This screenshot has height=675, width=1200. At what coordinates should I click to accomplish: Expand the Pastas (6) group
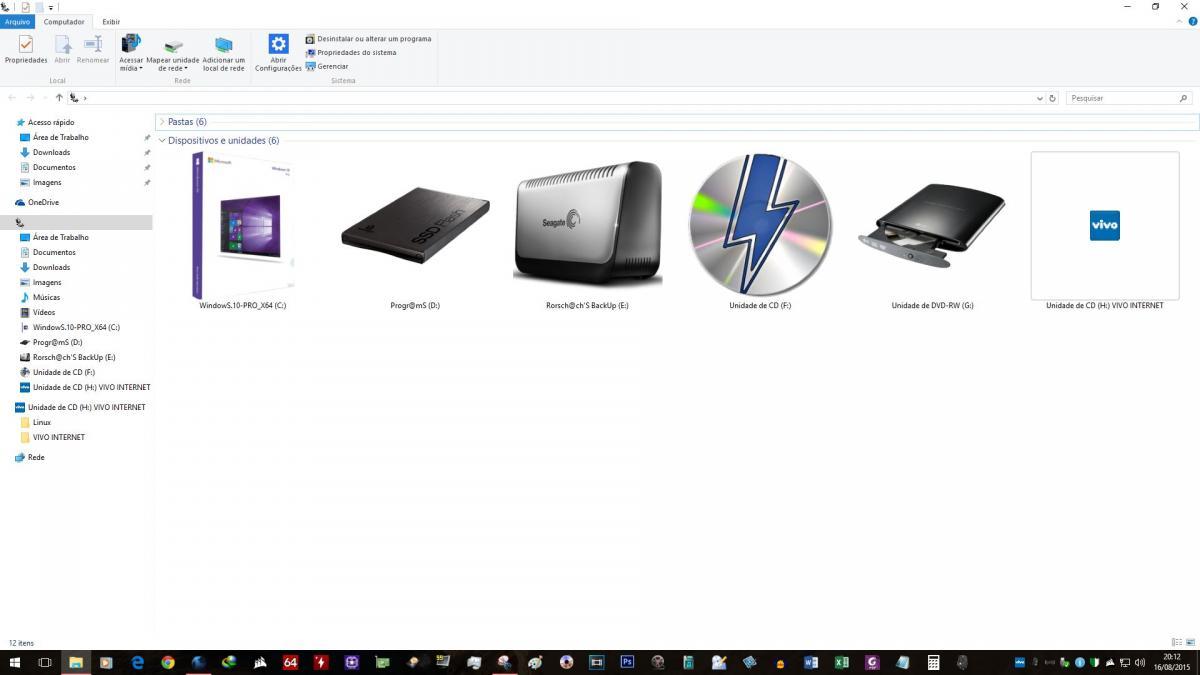(x=162, y=122)
